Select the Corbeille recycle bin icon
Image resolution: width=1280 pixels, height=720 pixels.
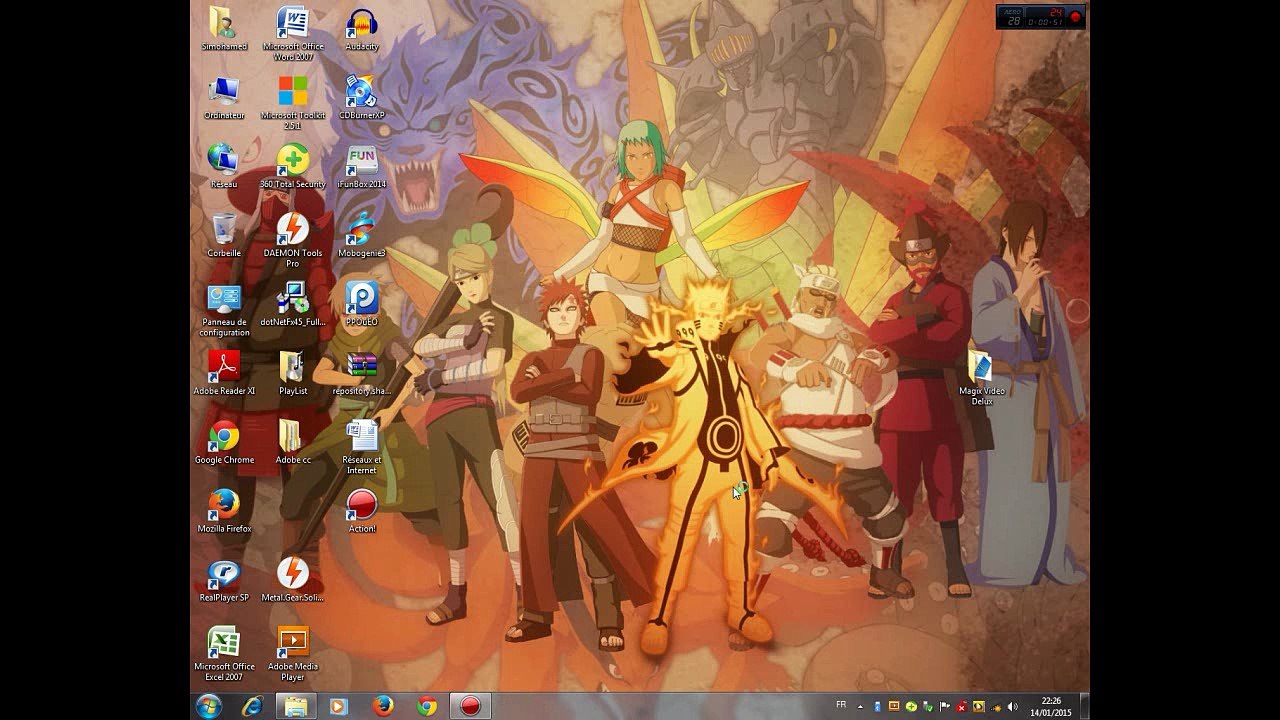click(224, 235)
